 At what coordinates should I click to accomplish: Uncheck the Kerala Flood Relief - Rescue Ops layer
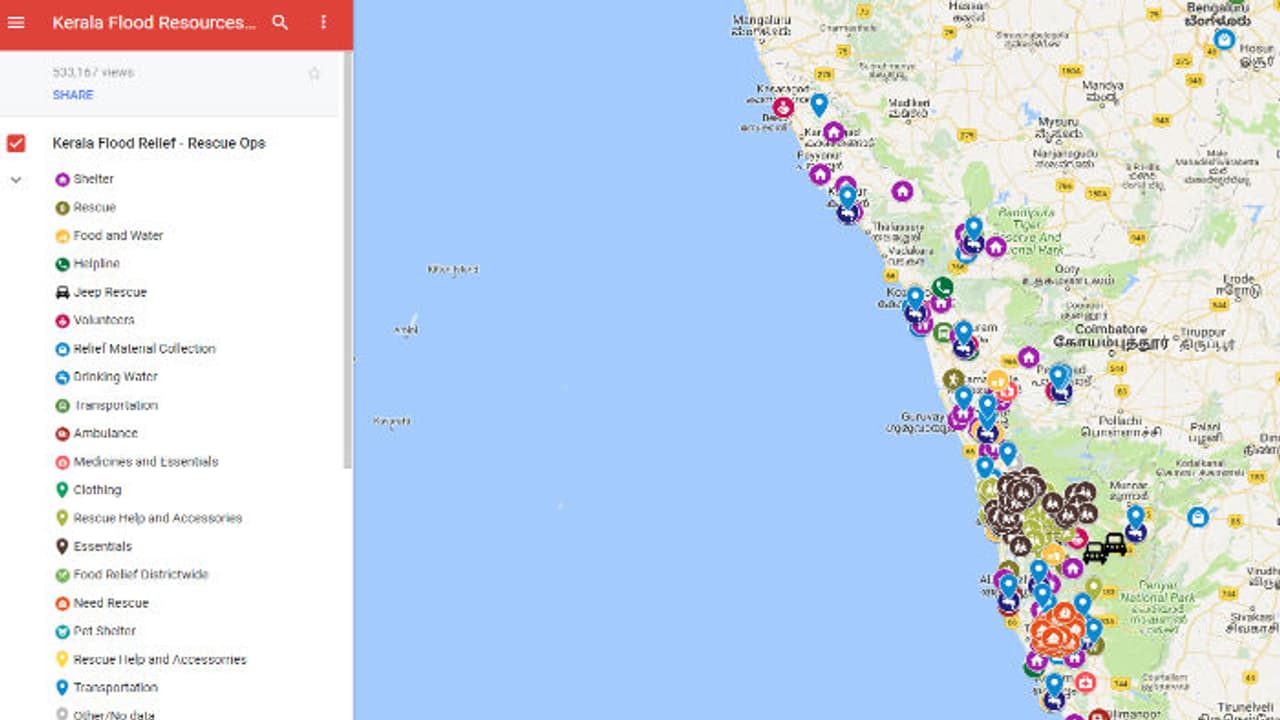pyautogui.click(x=14, y=143)
